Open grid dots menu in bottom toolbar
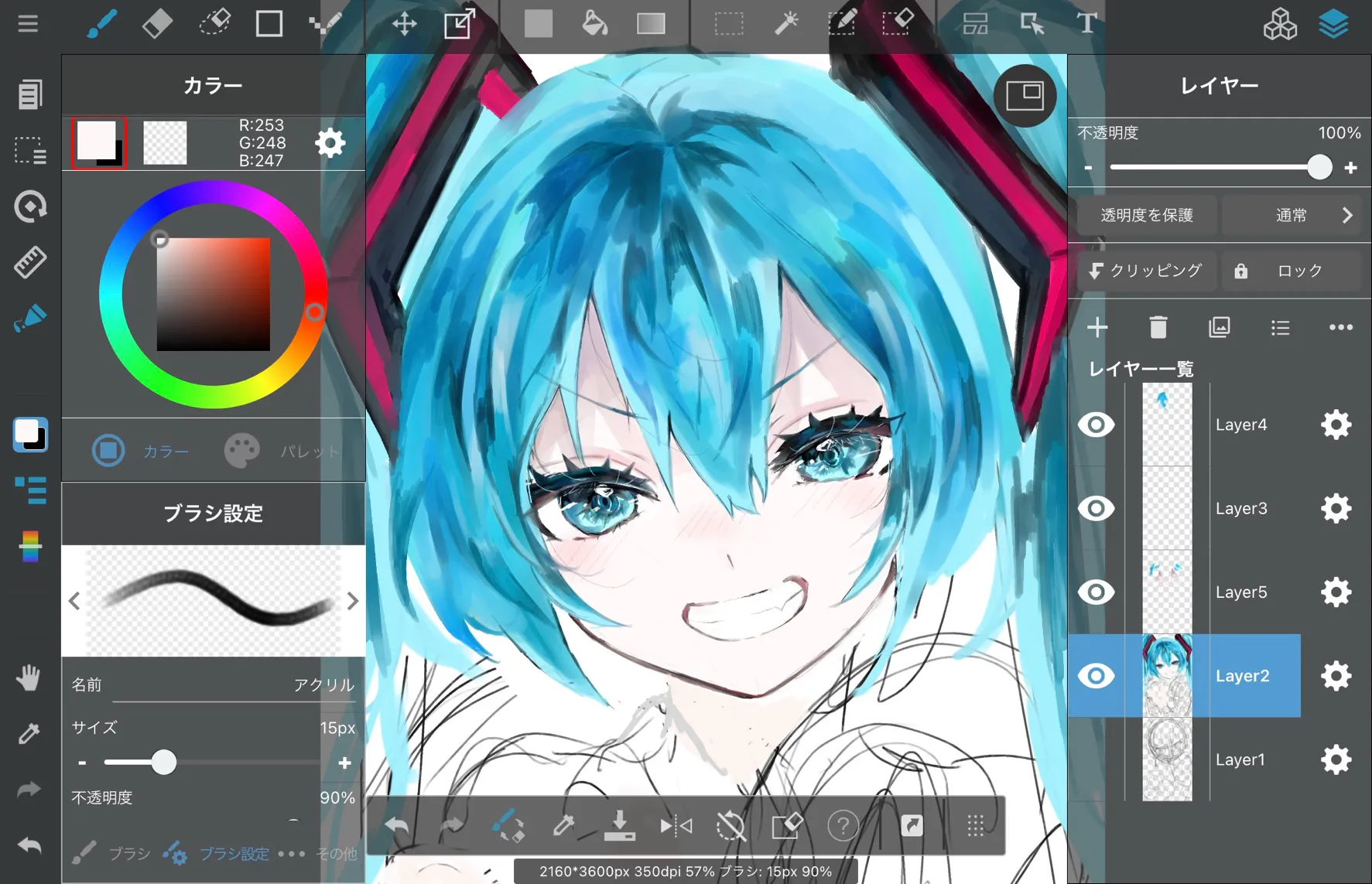 coord(975,826)
